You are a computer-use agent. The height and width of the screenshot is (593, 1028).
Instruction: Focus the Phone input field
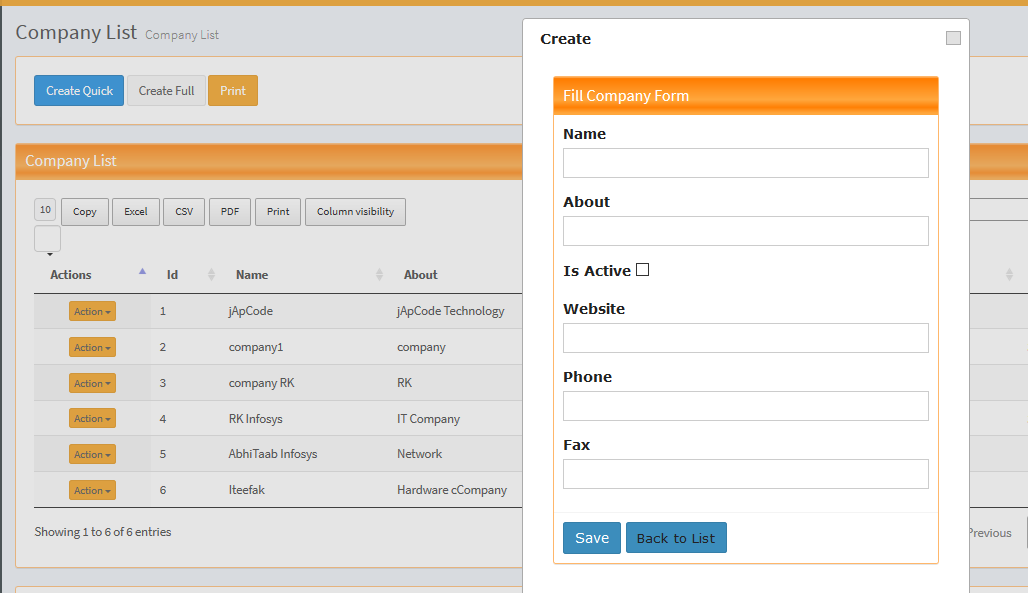745,406
